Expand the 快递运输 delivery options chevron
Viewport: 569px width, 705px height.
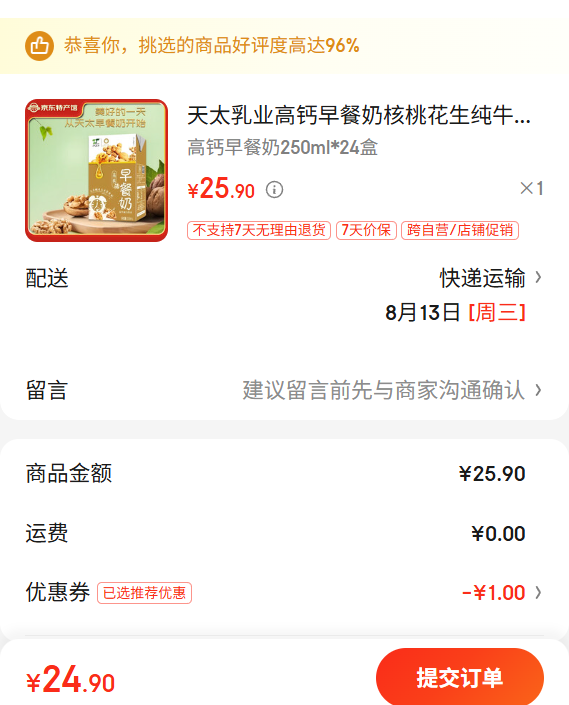(538, 277)
